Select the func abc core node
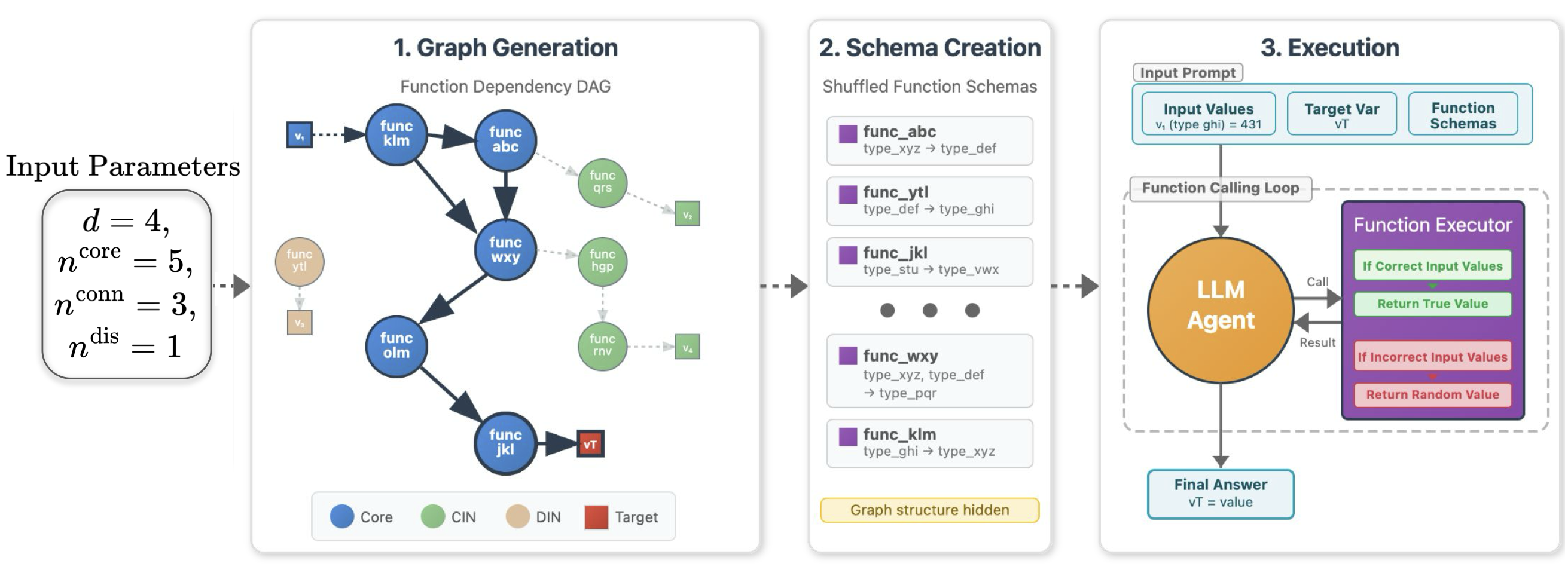 tap(505, 140)
